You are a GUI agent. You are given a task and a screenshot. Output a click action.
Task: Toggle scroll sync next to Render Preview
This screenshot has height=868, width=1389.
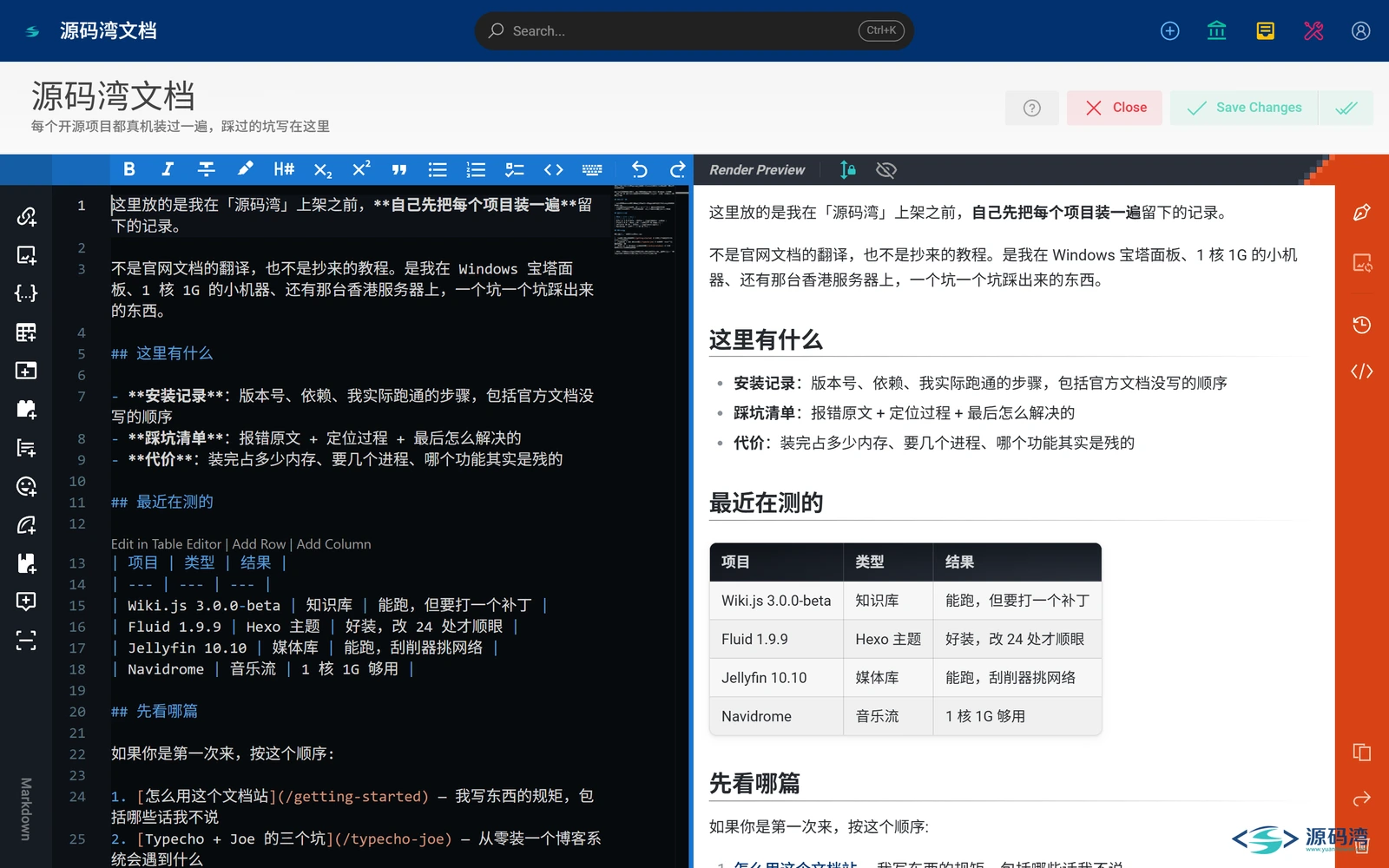tap(848, 169)
